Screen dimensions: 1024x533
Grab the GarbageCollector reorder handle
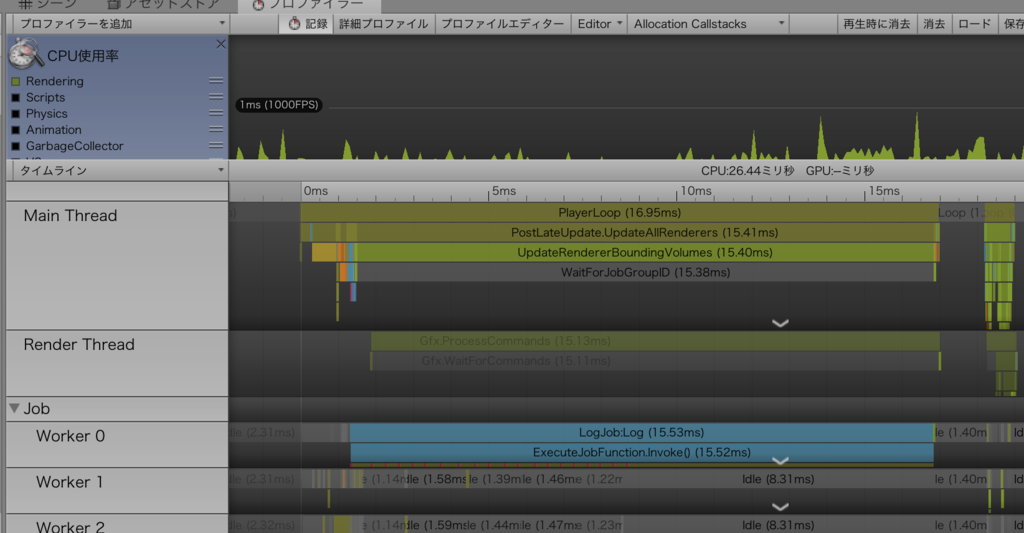pos(216,146)
